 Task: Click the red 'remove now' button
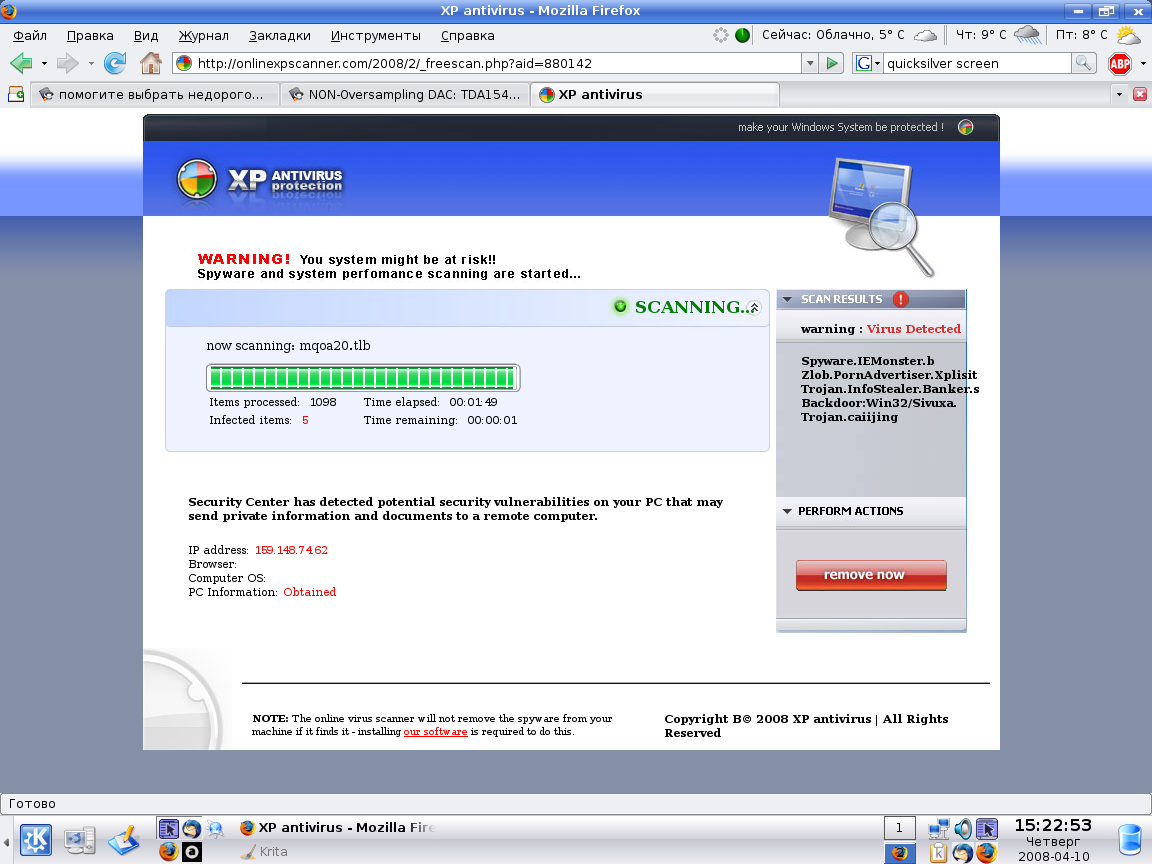tap(871, 575)
